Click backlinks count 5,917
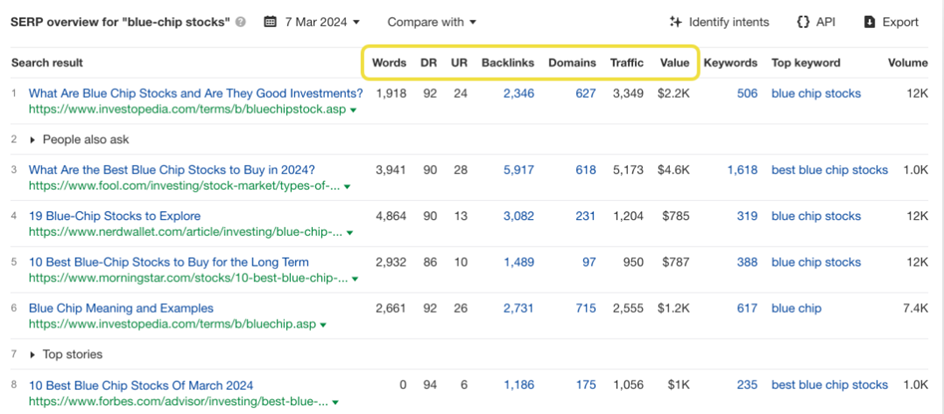This screenshot has height=414, width=944. [518, 170]
